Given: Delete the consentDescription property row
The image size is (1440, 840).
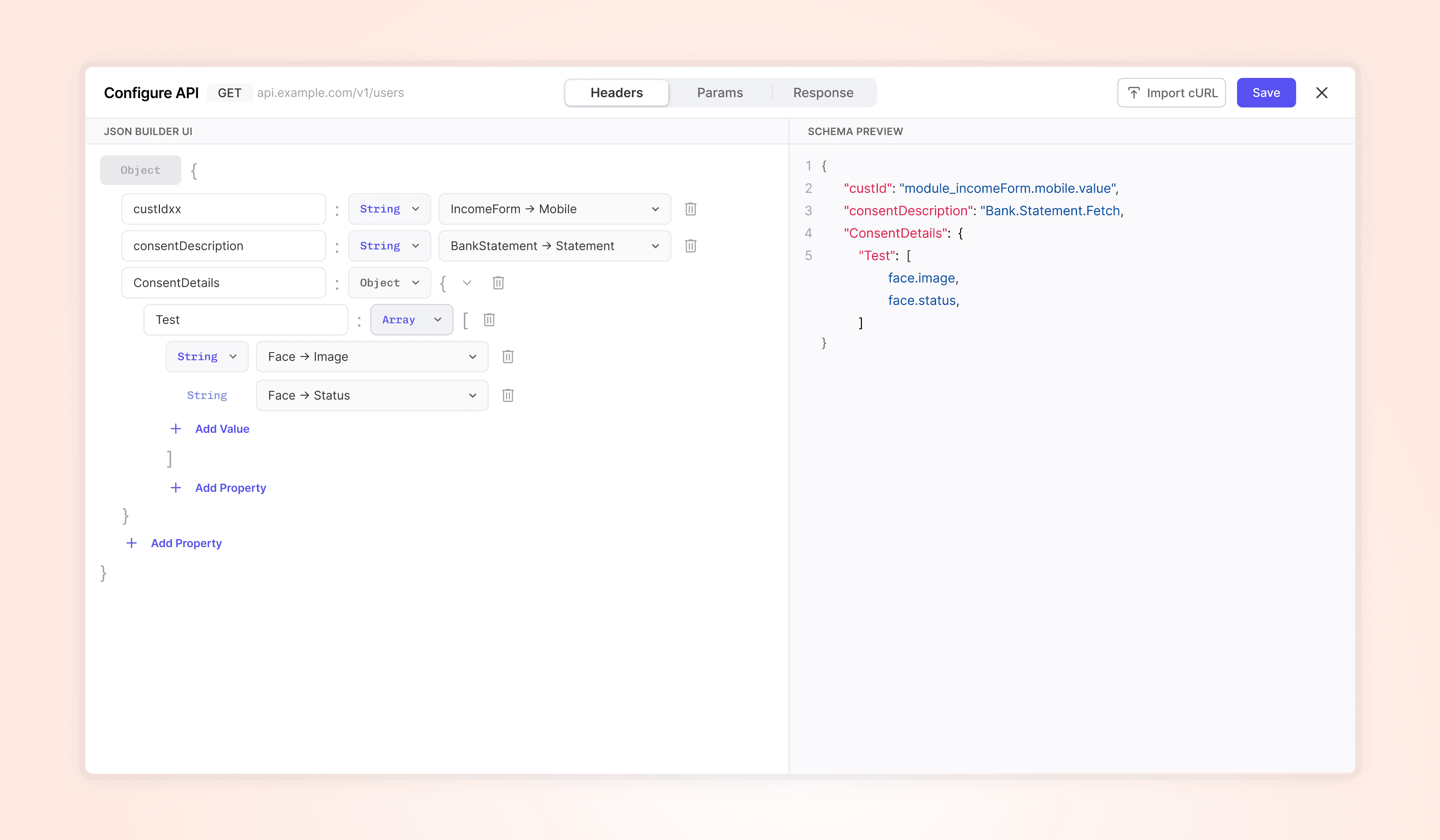Looking at the screenshot, I should point(690,246).
